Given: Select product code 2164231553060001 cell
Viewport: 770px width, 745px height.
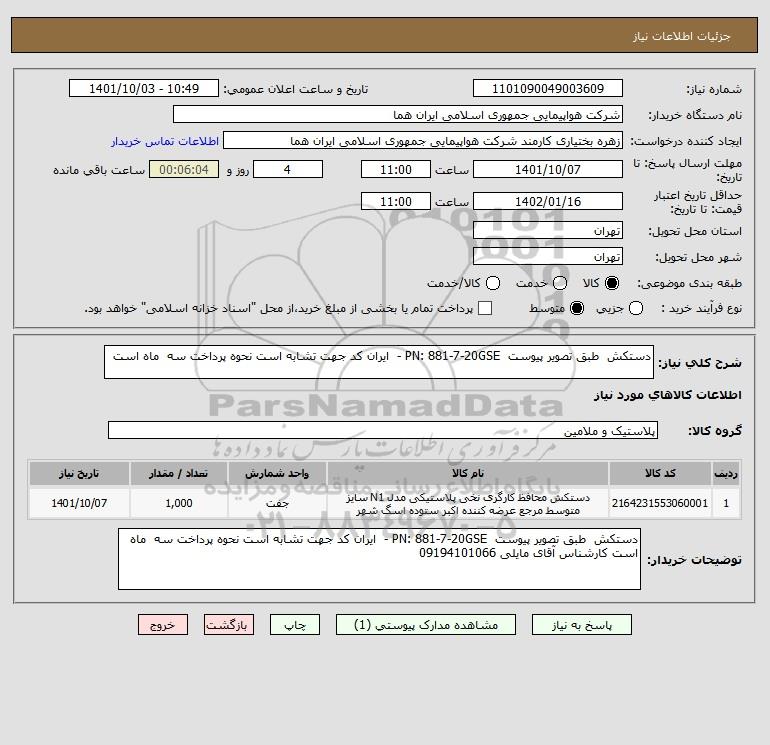Looking at the screenshot, I should click(660, 503).
